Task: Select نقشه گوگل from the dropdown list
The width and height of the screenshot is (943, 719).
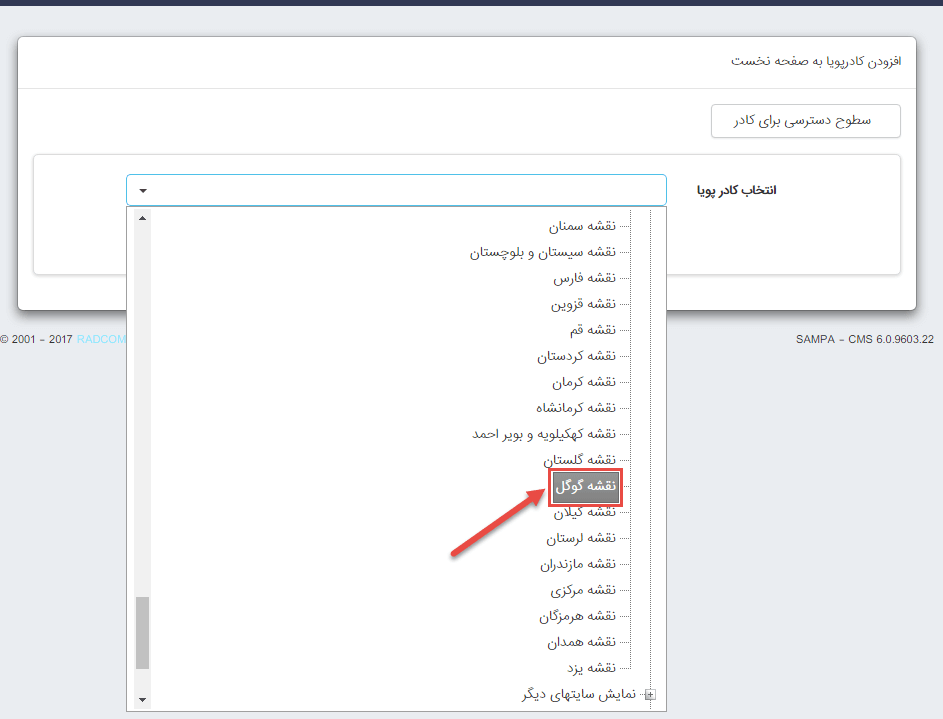Action: (585, 486)
